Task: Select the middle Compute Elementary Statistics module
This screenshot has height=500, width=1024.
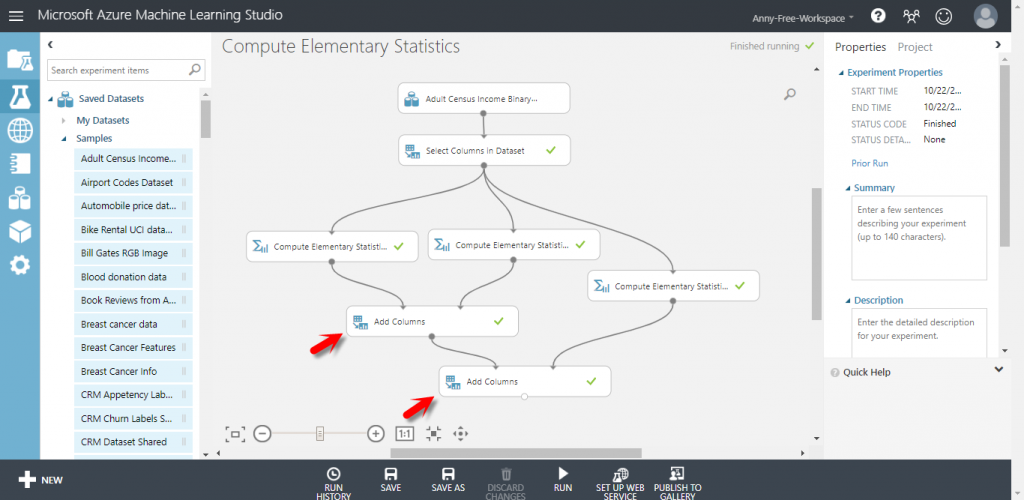Action: point(514,245)
